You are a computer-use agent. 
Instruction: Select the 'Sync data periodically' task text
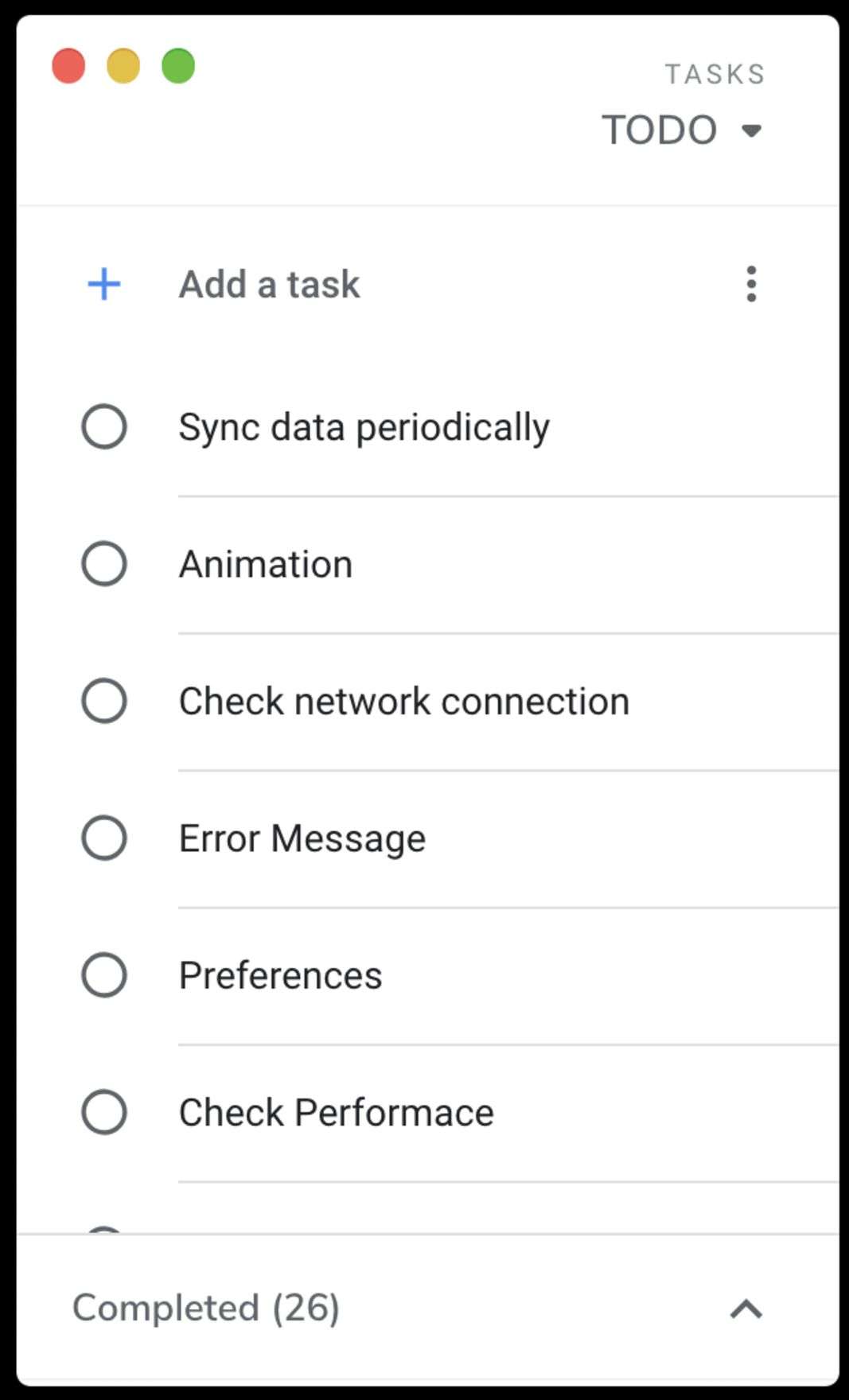pyautogui.click(x=364, y=428)
